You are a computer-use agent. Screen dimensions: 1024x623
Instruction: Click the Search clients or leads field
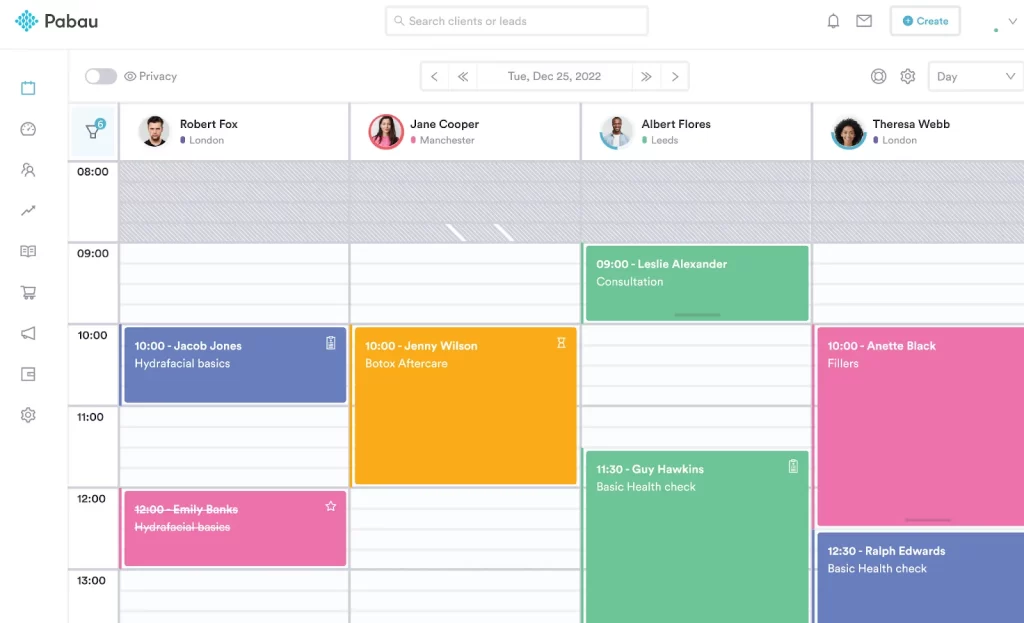pos(516,20)
